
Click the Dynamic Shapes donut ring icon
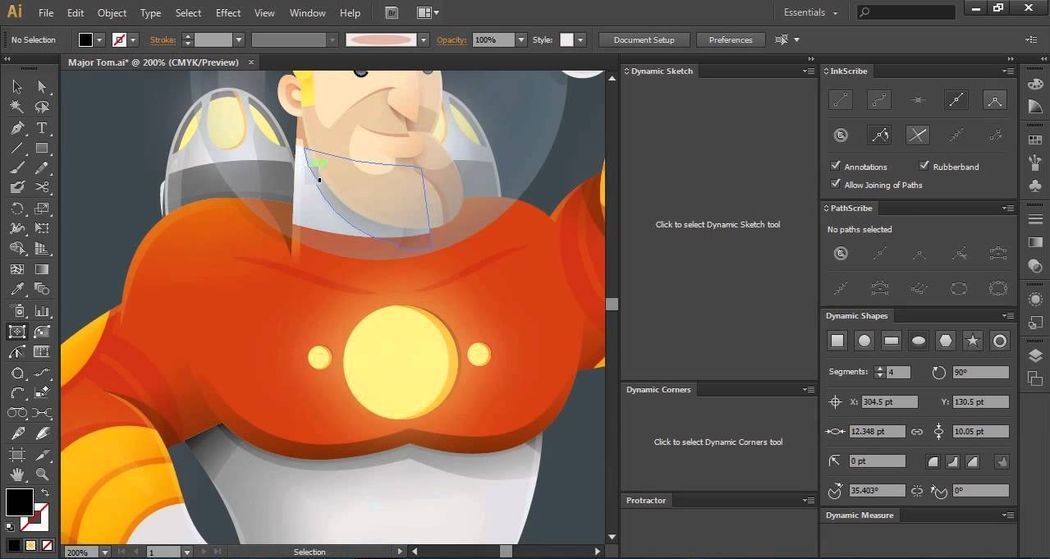coord(999,341)
